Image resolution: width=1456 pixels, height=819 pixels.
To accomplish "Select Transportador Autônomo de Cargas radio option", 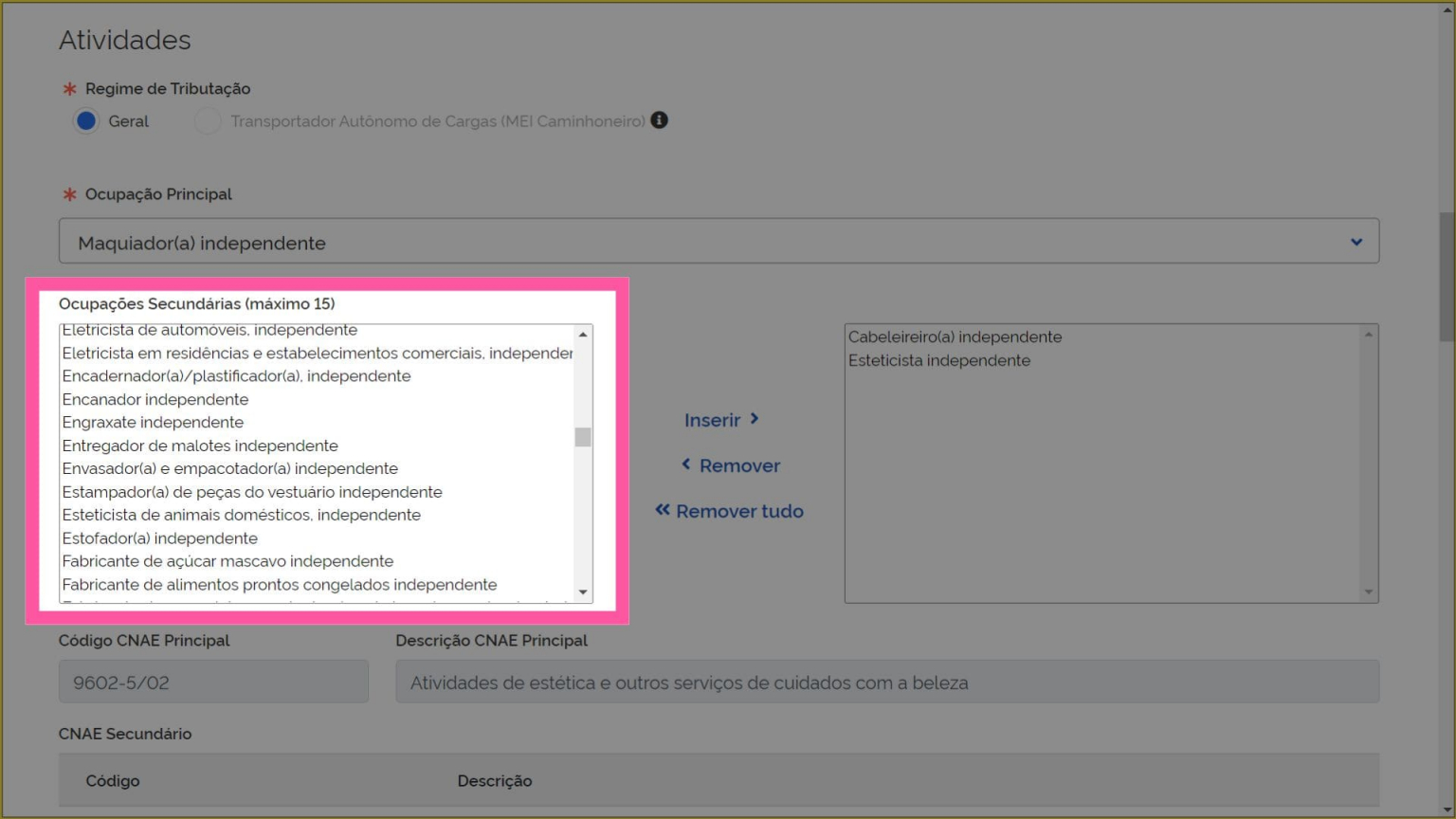I will tap(208, 121).
